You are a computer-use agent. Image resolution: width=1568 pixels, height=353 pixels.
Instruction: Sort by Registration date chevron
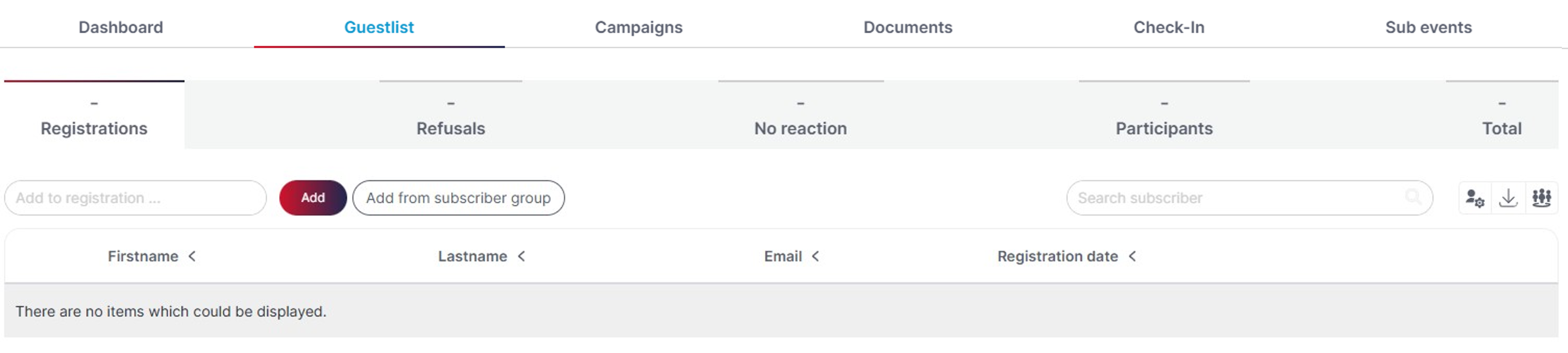point(1132,256)
